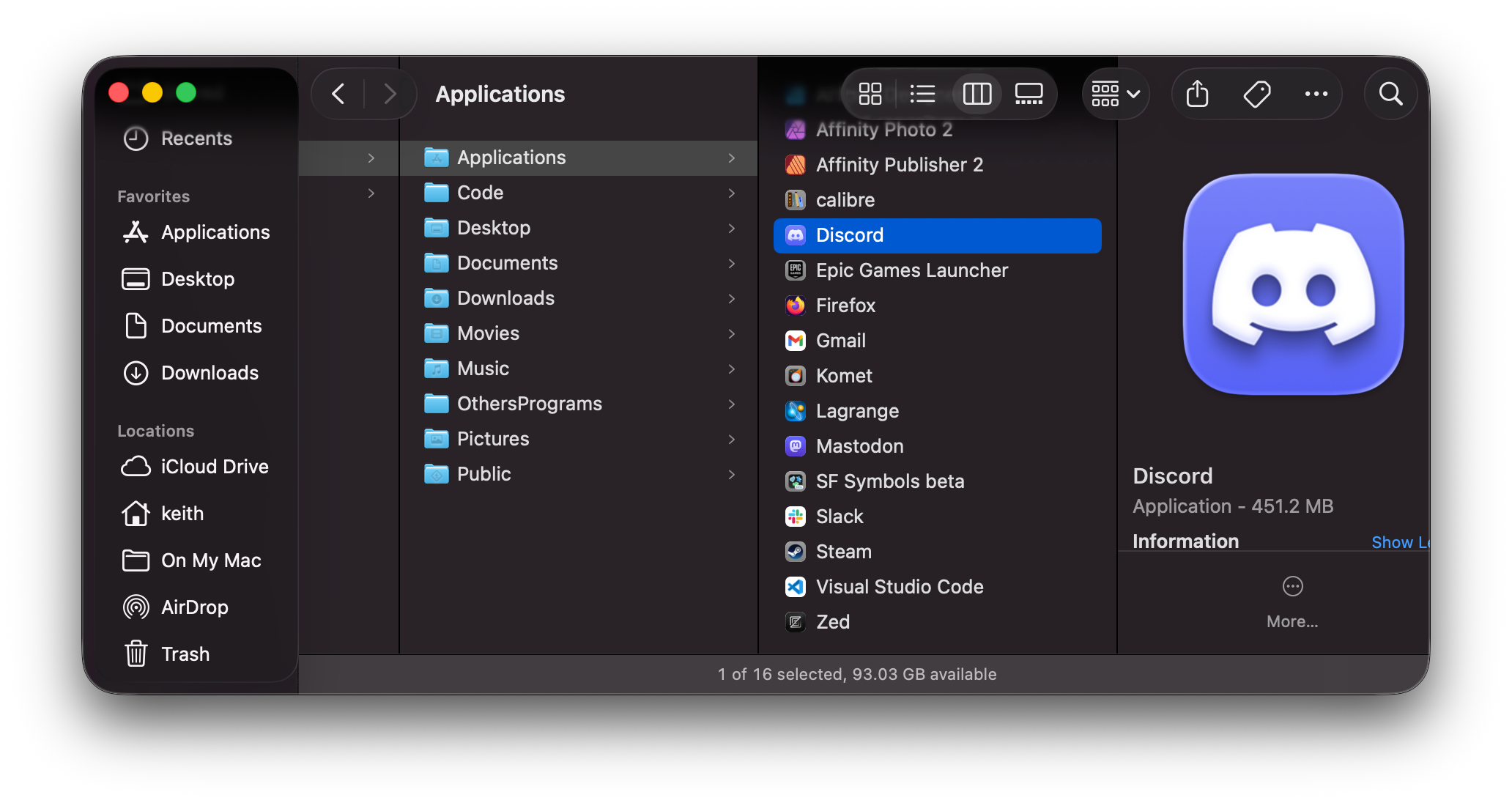Viewport: 1512px width, 803px height.
Task: Click the tag icon in toolbar
Action: point(1257,94)
